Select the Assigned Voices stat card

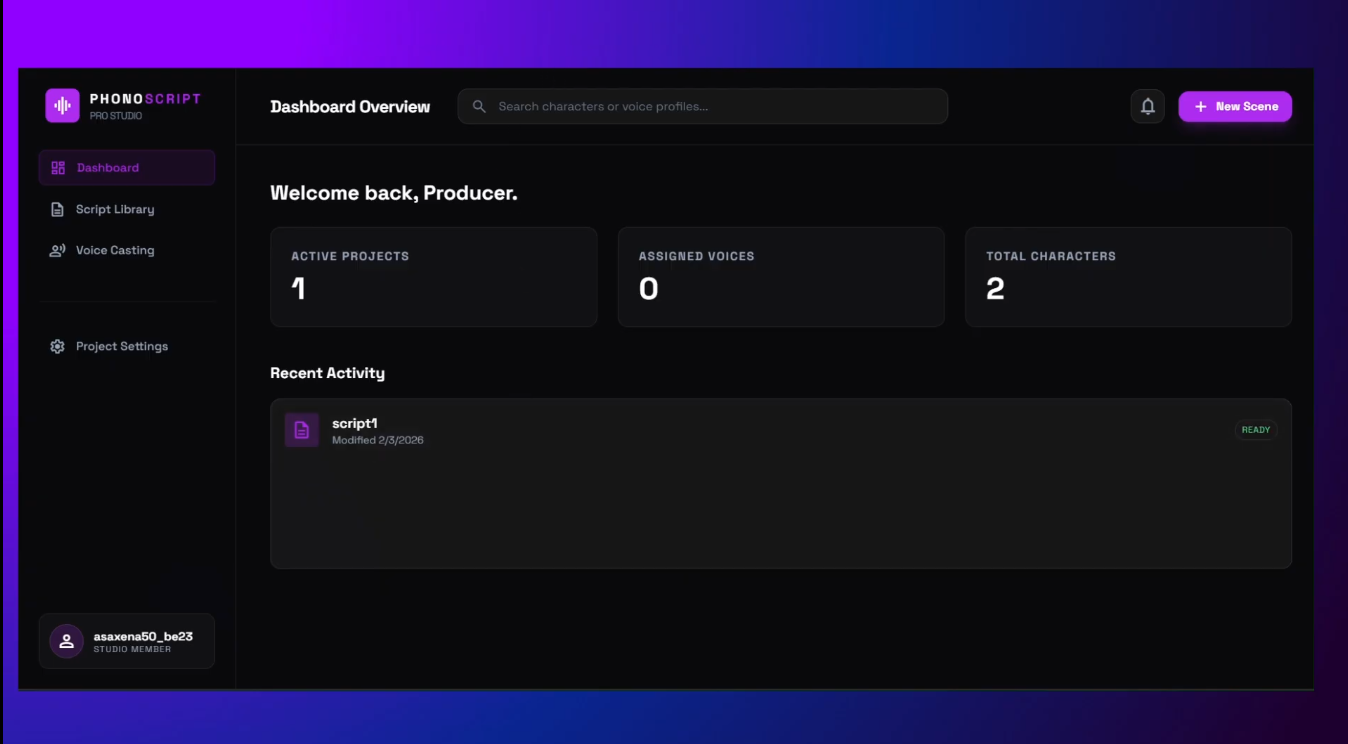781,277
